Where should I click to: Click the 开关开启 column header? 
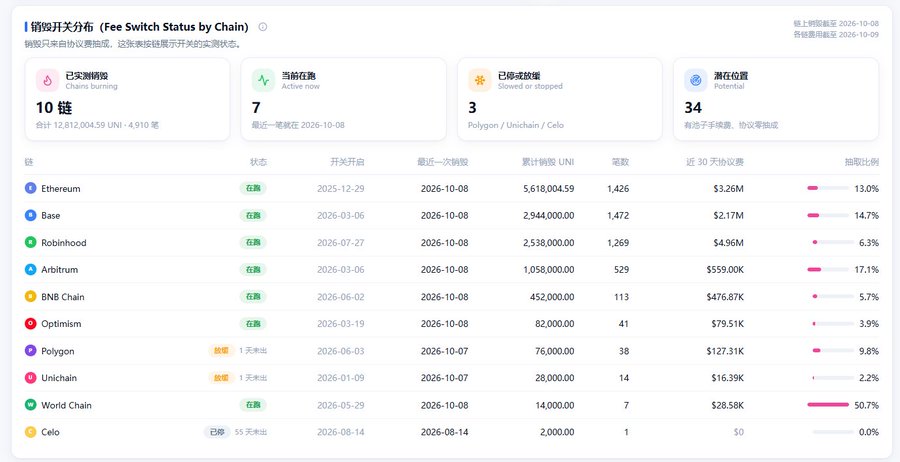[347, 162]
